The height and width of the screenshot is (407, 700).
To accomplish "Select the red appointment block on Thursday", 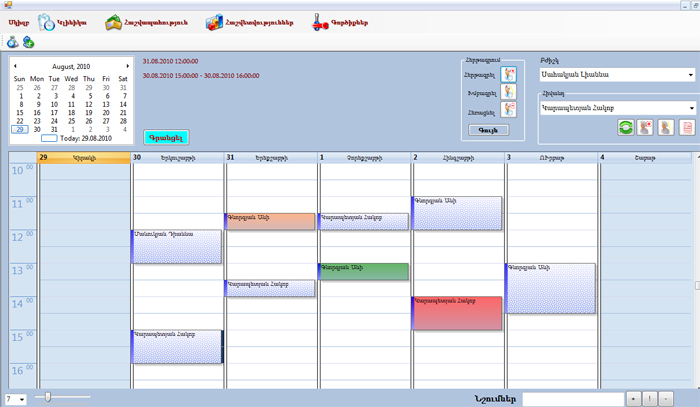I will coord(457,312).
